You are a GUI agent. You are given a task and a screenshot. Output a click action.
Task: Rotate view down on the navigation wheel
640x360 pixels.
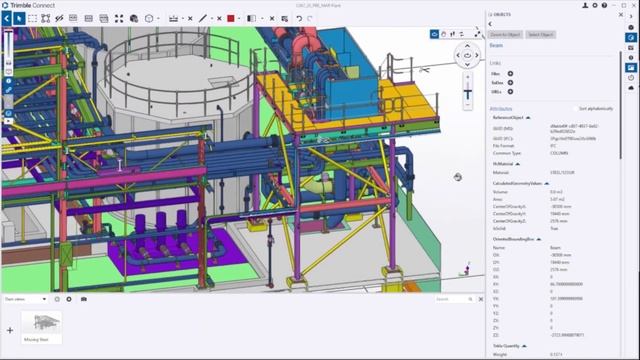[467, 64]
